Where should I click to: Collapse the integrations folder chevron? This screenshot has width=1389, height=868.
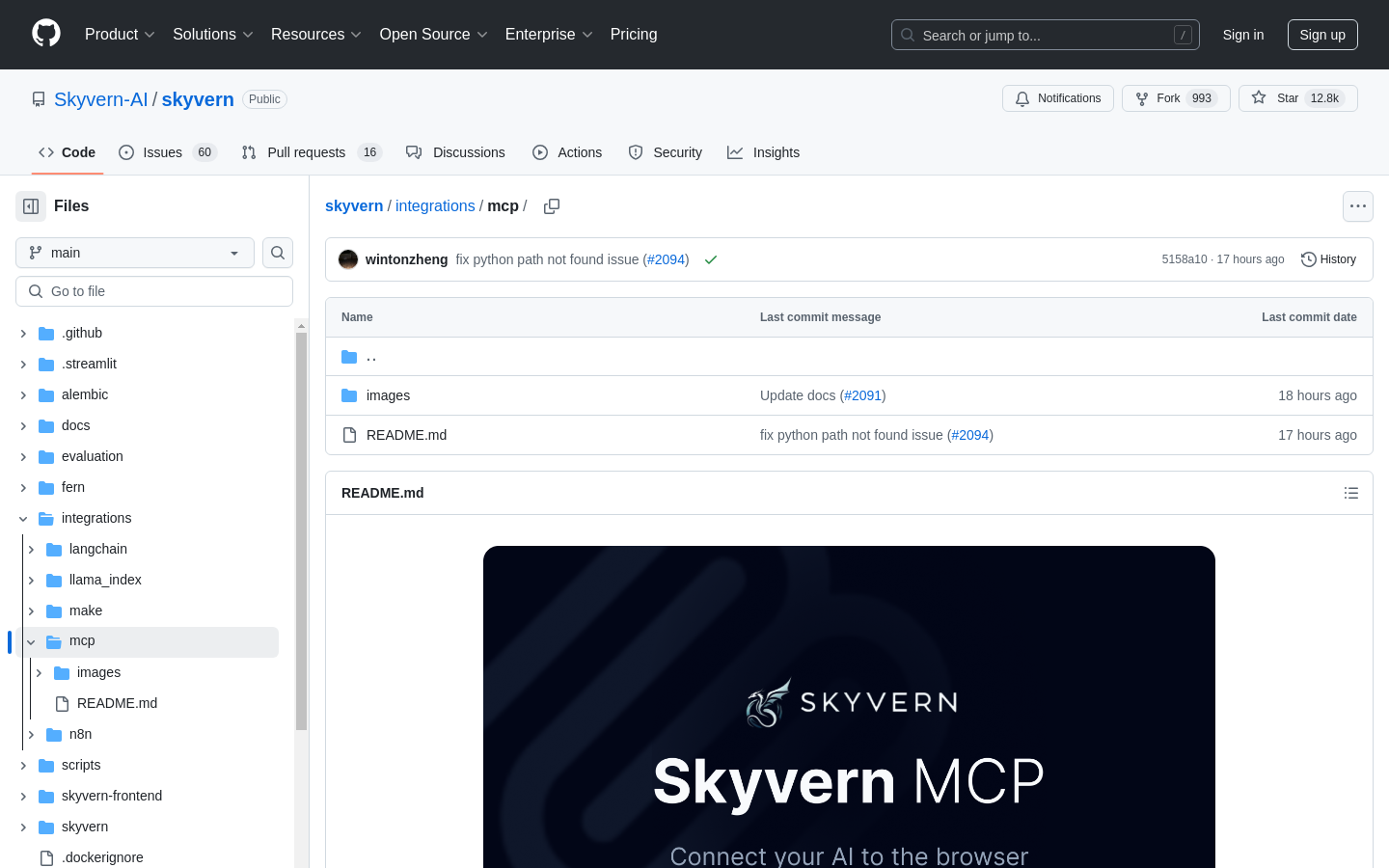tap(23, 519)
